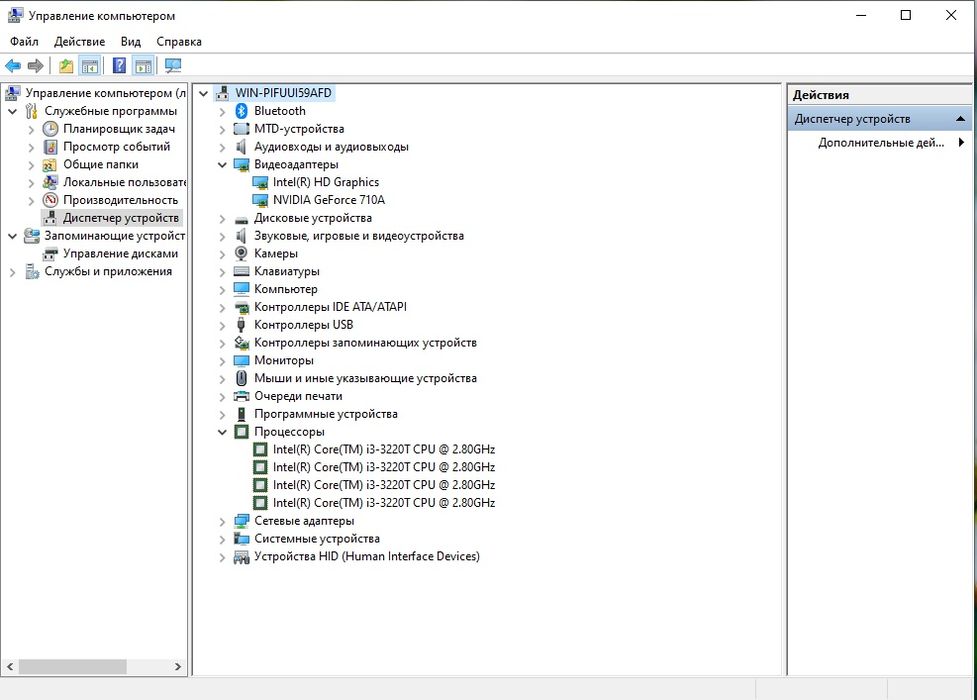
Task: Collapse the Диспетчер устройств actions section
Action: 960,118
